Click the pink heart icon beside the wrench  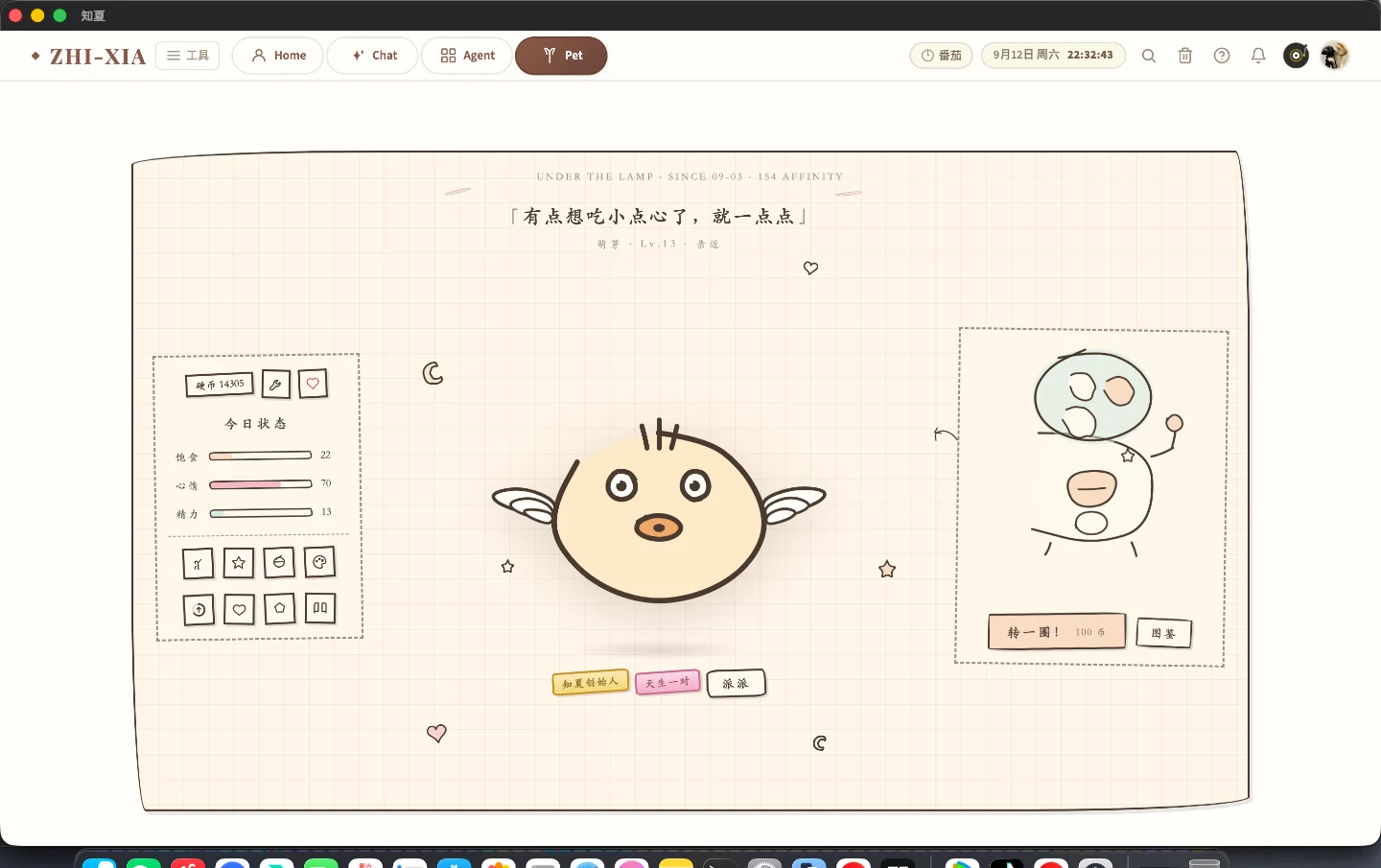[x=313, y=384]
